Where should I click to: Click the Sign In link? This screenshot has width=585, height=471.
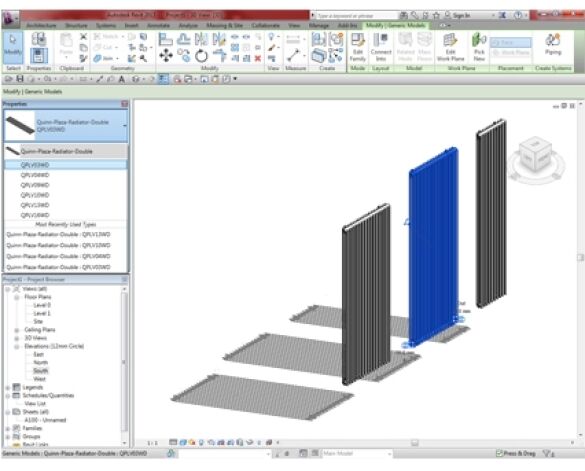point(461,15)
